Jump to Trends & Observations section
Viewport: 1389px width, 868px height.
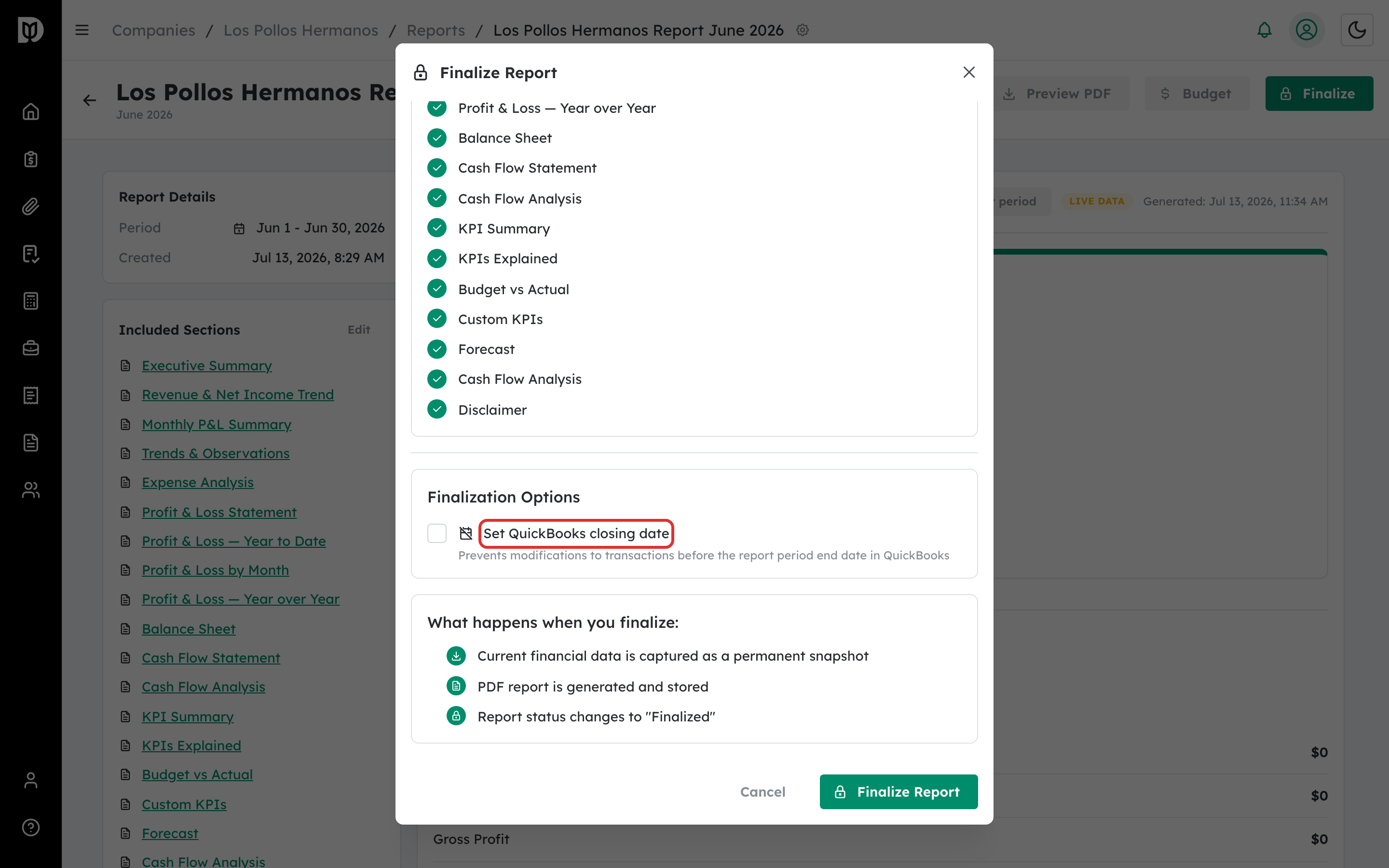click(x=215, y=453)
